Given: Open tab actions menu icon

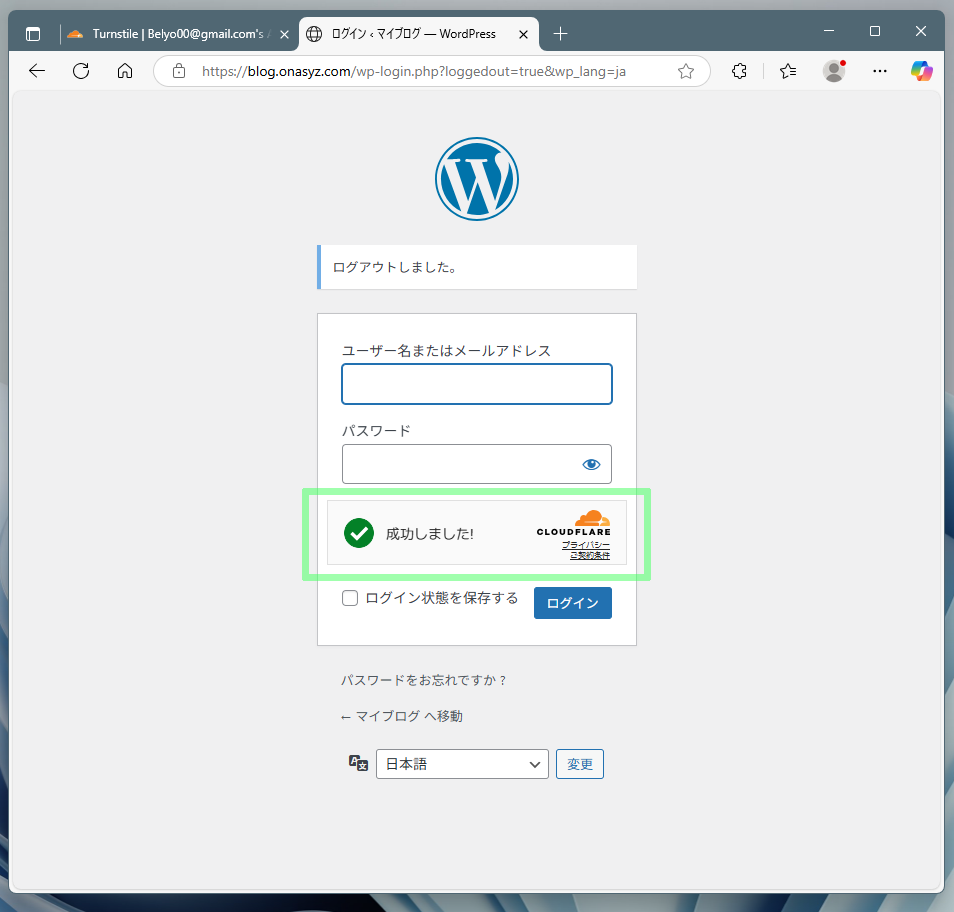Looking at the screenshot, I should click(x=33, y=34).
